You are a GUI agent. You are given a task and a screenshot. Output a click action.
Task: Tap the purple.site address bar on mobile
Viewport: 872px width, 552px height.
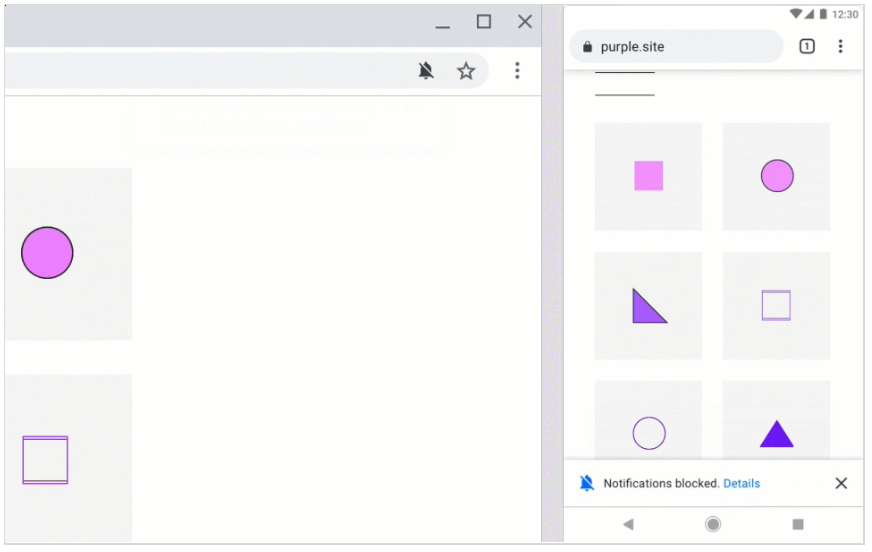click(x=676, y=47)
